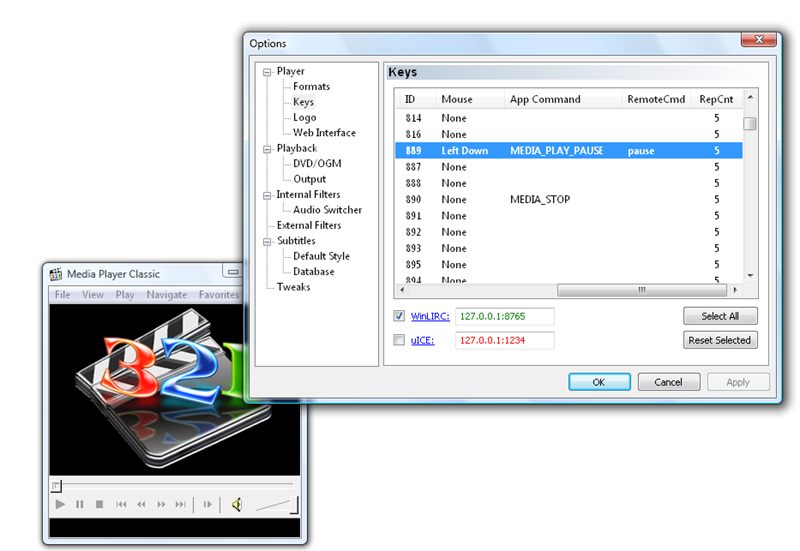Skip to the next track icon
The height and width of the screenshot is (551, 800).
(181, 504)
